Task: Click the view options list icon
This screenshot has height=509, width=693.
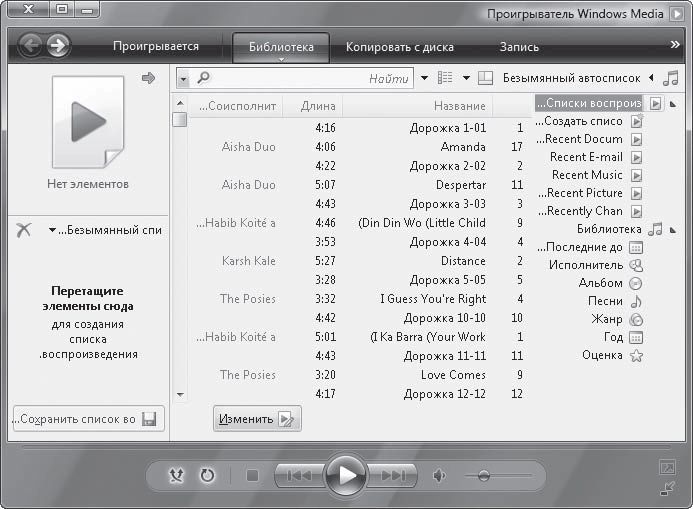Action: point(445,78)
